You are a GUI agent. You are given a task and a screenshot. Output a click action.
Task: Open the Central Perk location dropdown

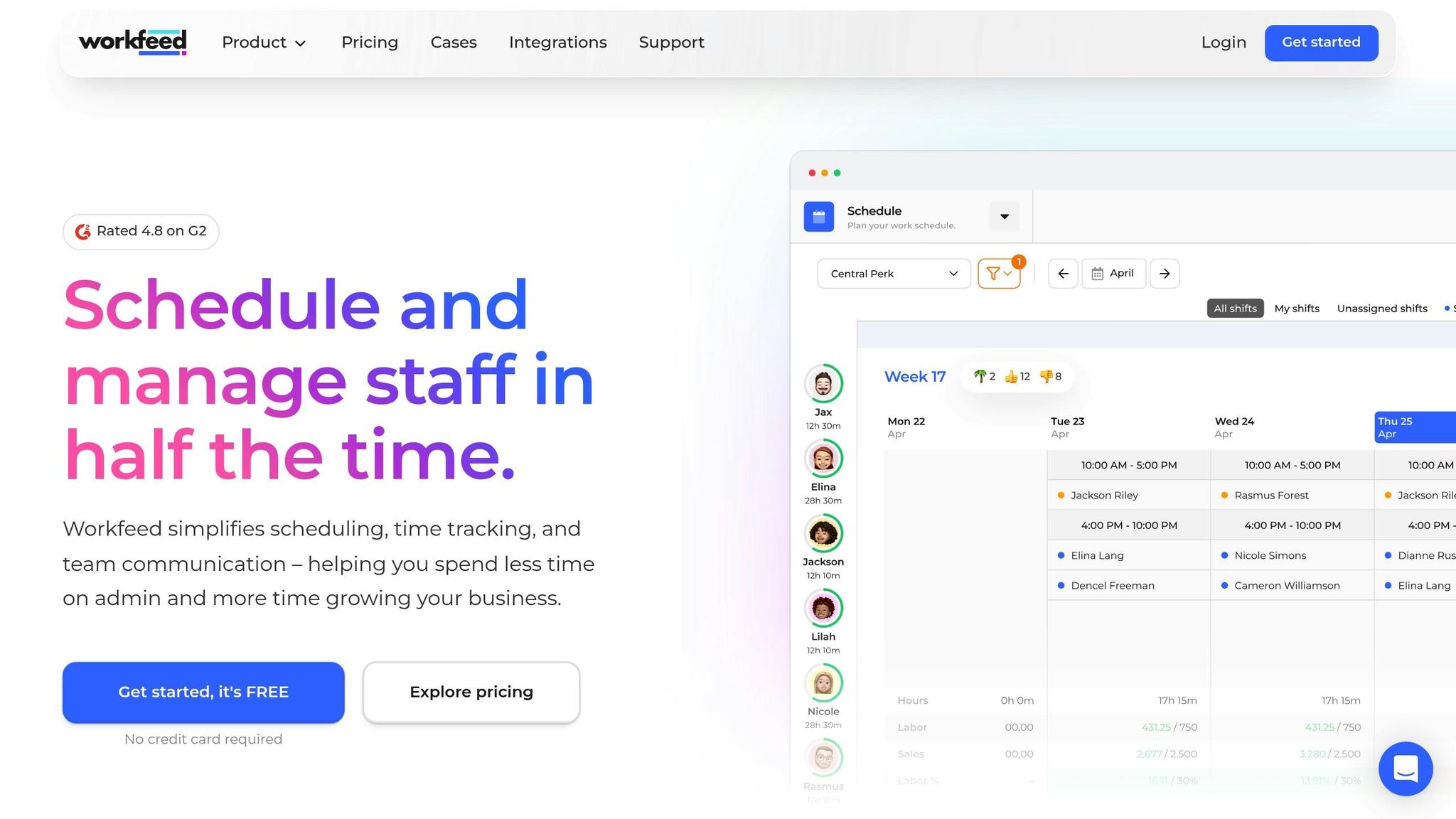pos(894,274)
